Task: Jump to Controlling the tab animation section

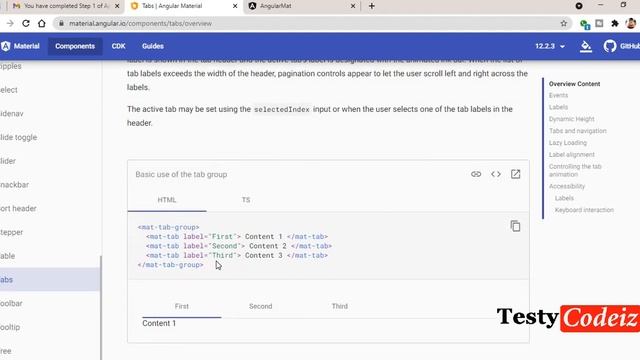Action: tap(575, 170)
